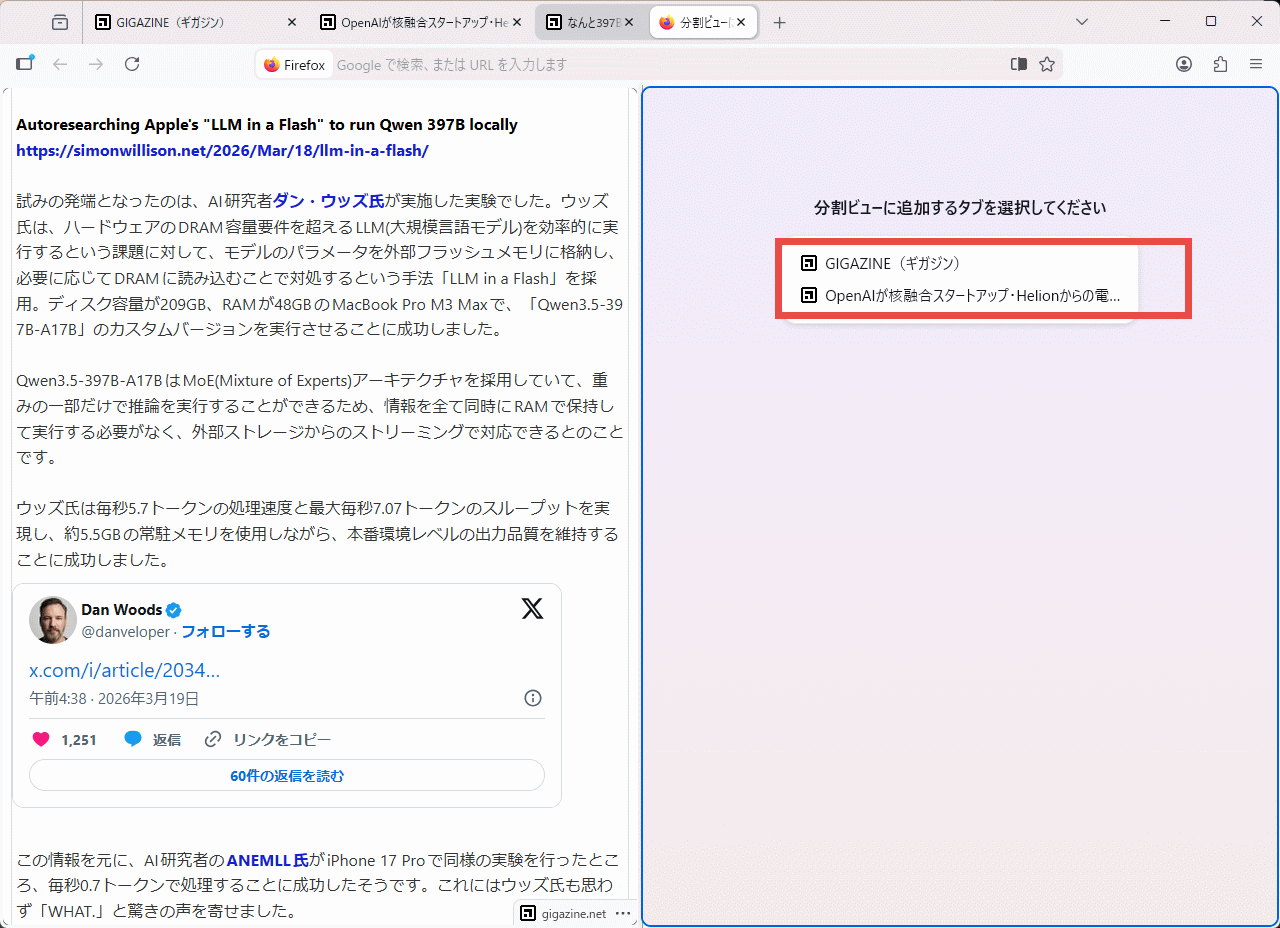
Task: Reload the current page
Action: (x=132, y=64)
